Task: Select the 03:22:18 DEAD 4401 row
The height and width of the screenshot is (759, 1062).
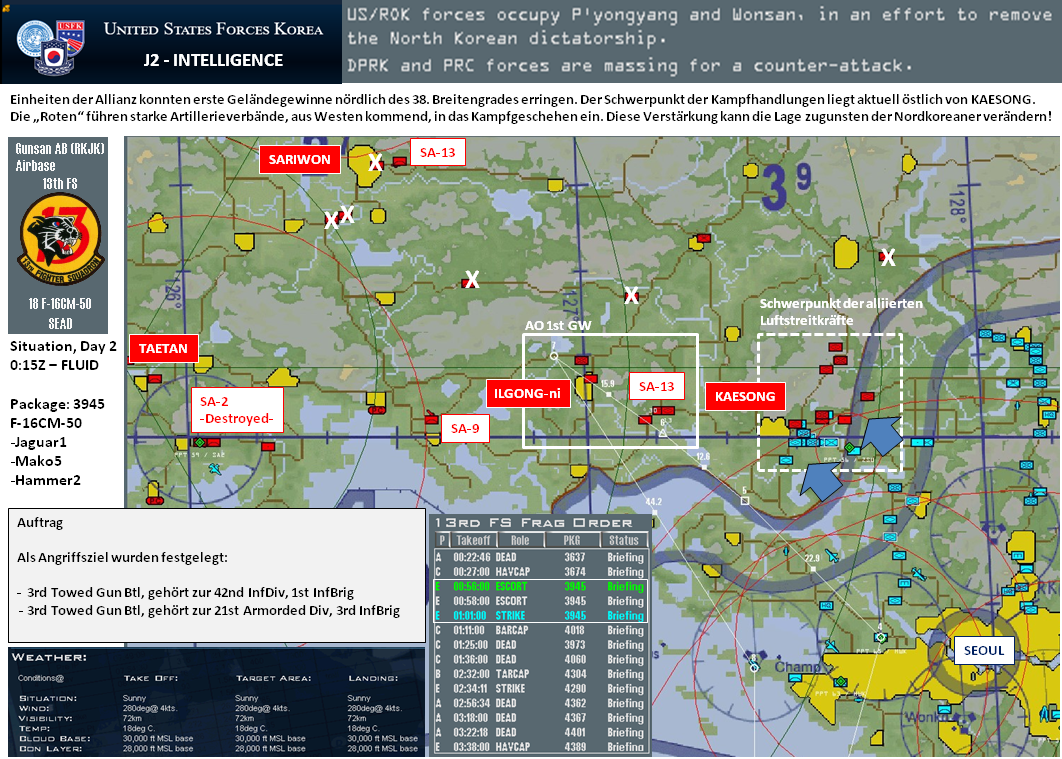Action: point(540,733)
